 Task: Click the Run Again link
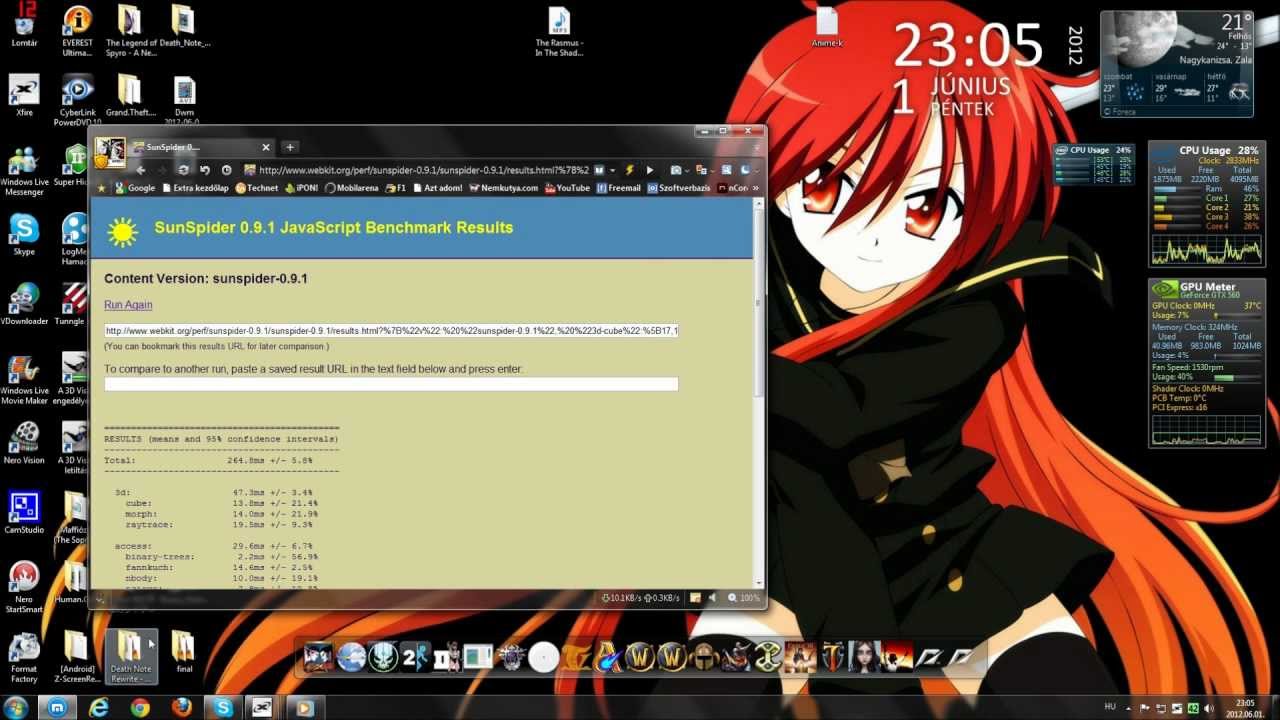[x=128, y=305]
